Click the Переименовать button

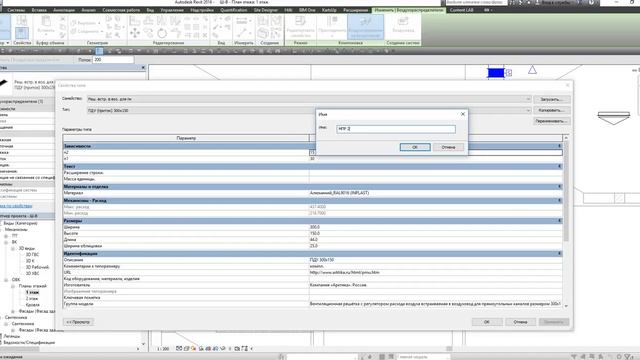(551, 121)
